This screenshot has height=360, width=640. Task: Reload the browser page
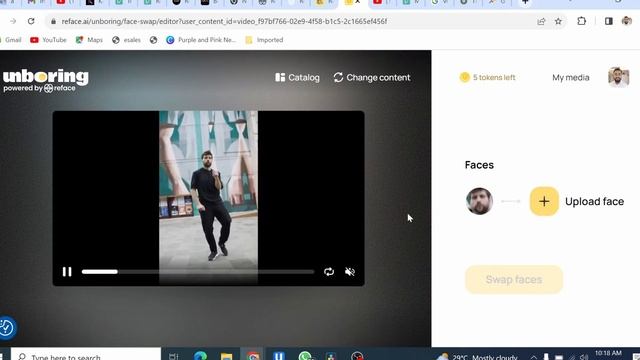pos(31,21)
